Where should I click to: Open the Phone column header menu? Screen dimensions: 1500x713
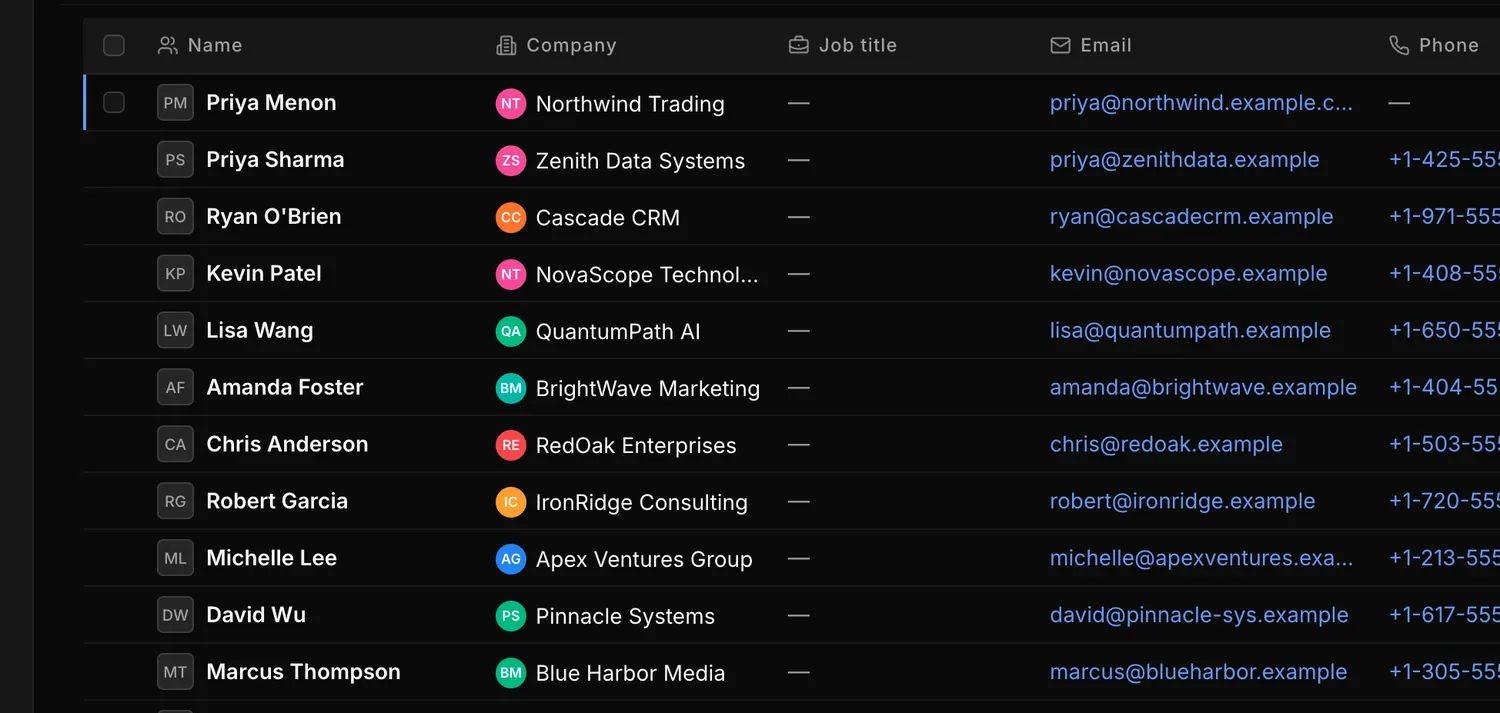(1448, 45)
